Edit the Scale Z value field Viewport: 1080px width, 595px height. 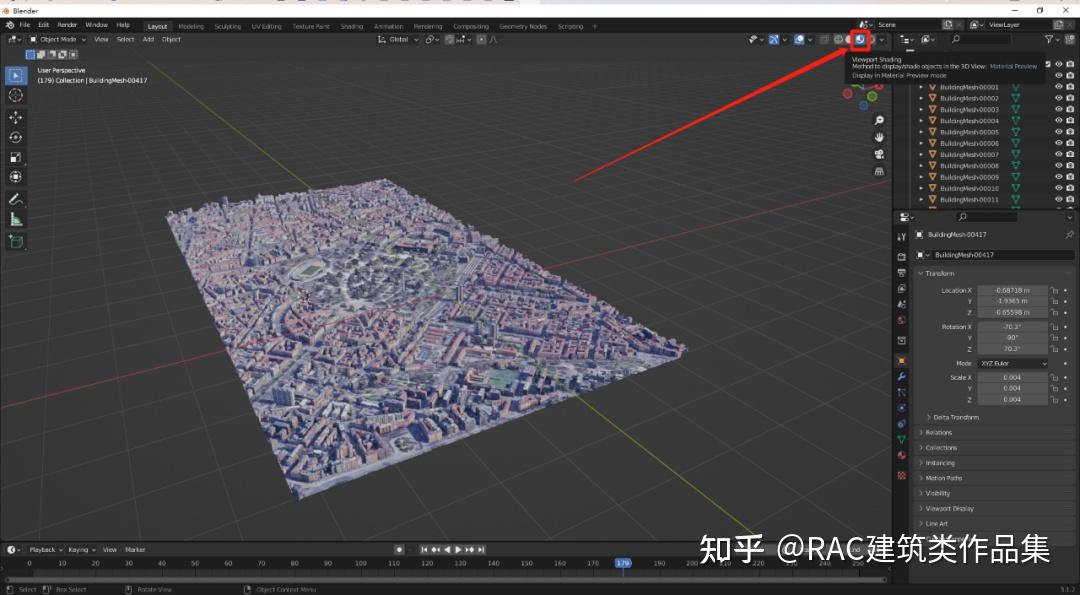[x=1012, y=399]
